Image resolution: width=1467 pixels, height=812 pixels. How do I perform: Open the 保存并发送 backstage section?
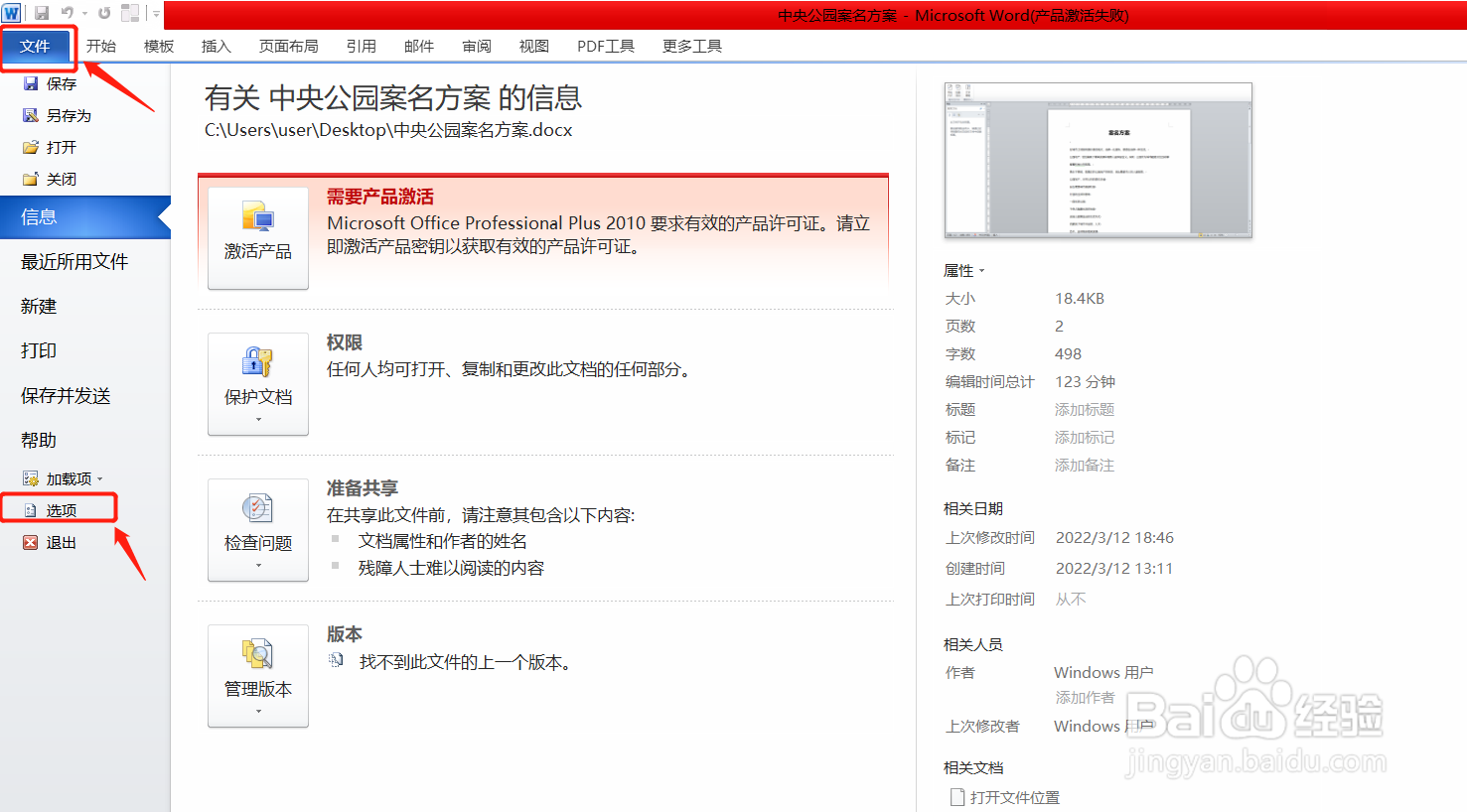coord(66,395)
